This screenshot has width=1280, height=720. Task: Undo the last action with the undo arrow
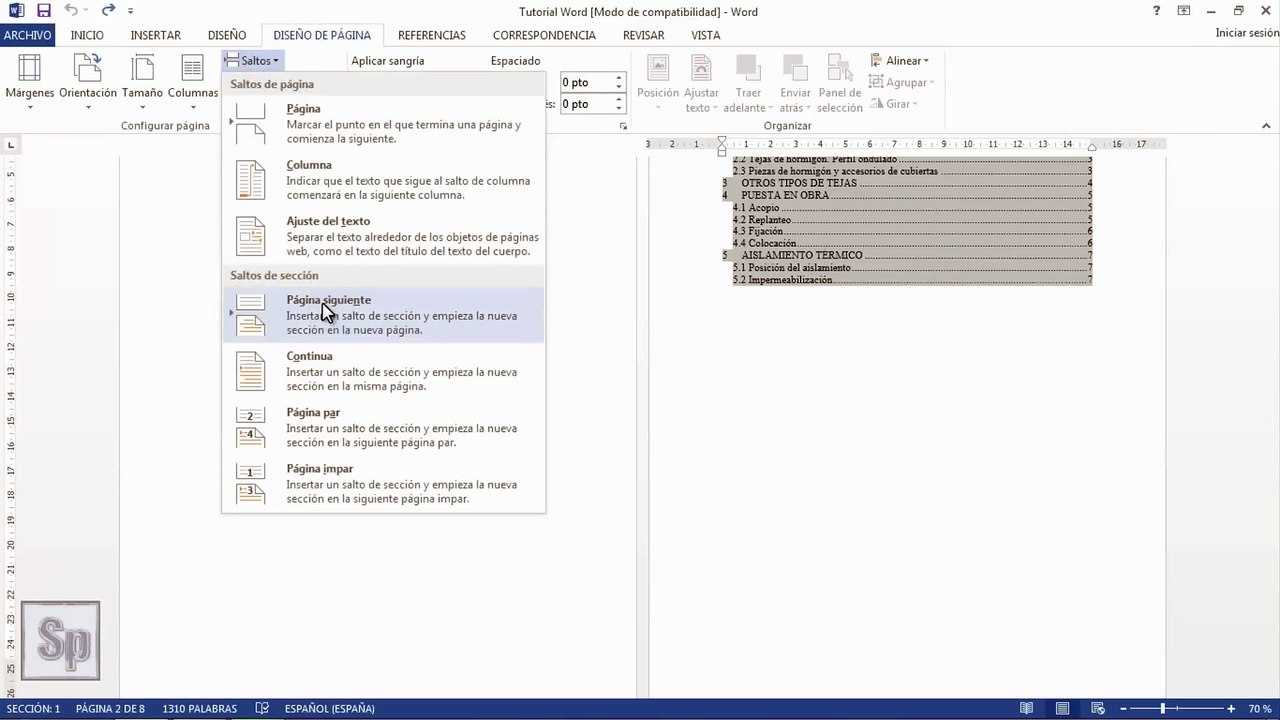(71, 11)
